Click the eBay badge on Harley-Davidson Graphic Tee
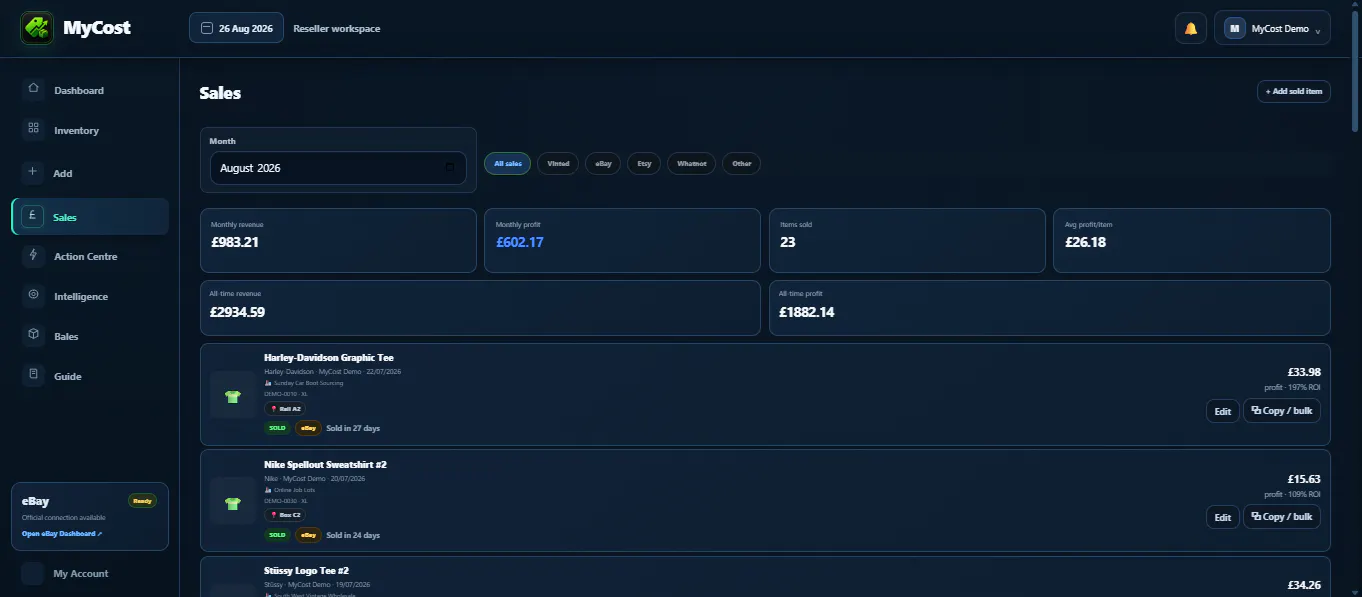This screenshot has width=1362, height=597. pos(308,428)
